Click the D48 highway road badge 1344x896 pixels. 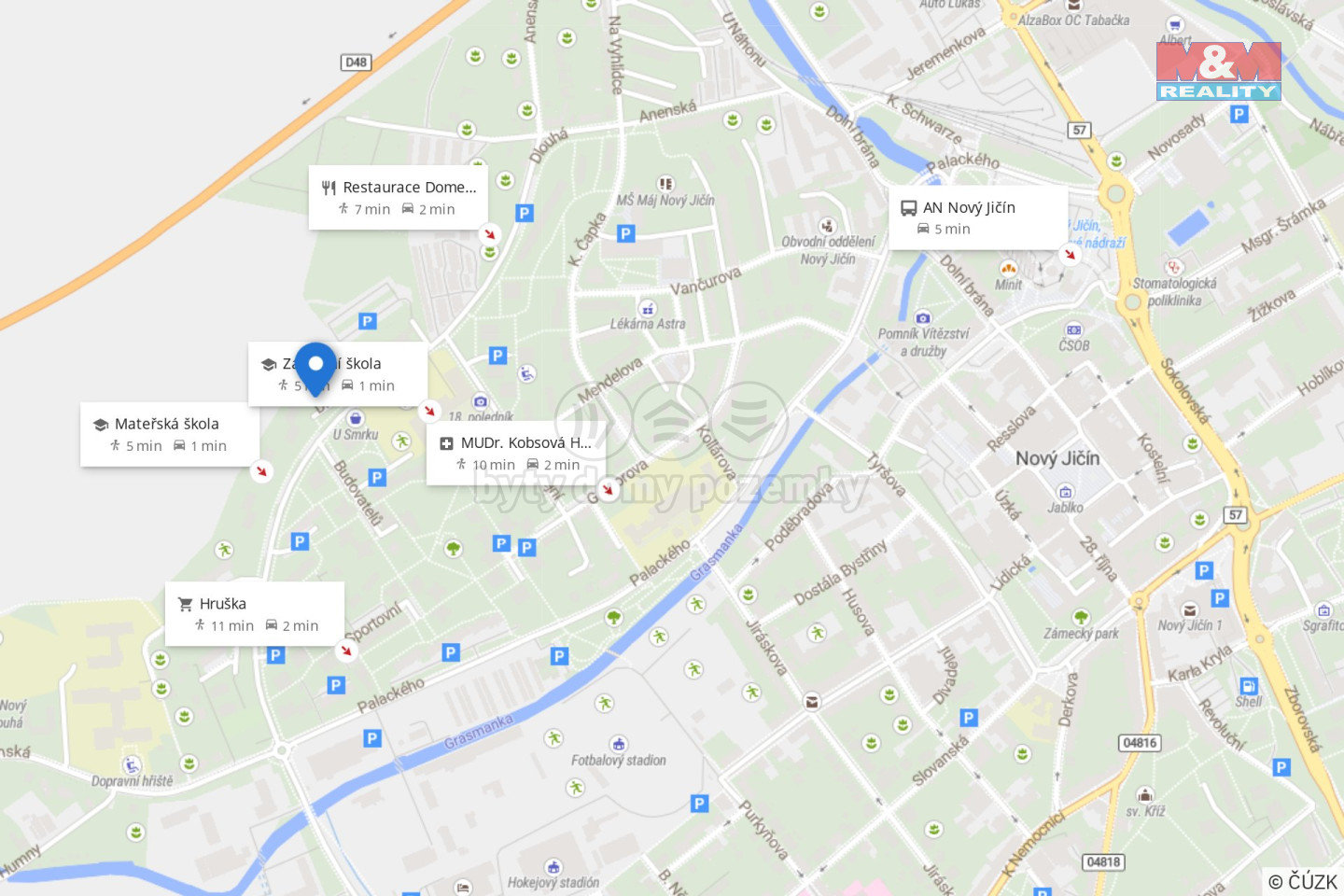point(356,63)
